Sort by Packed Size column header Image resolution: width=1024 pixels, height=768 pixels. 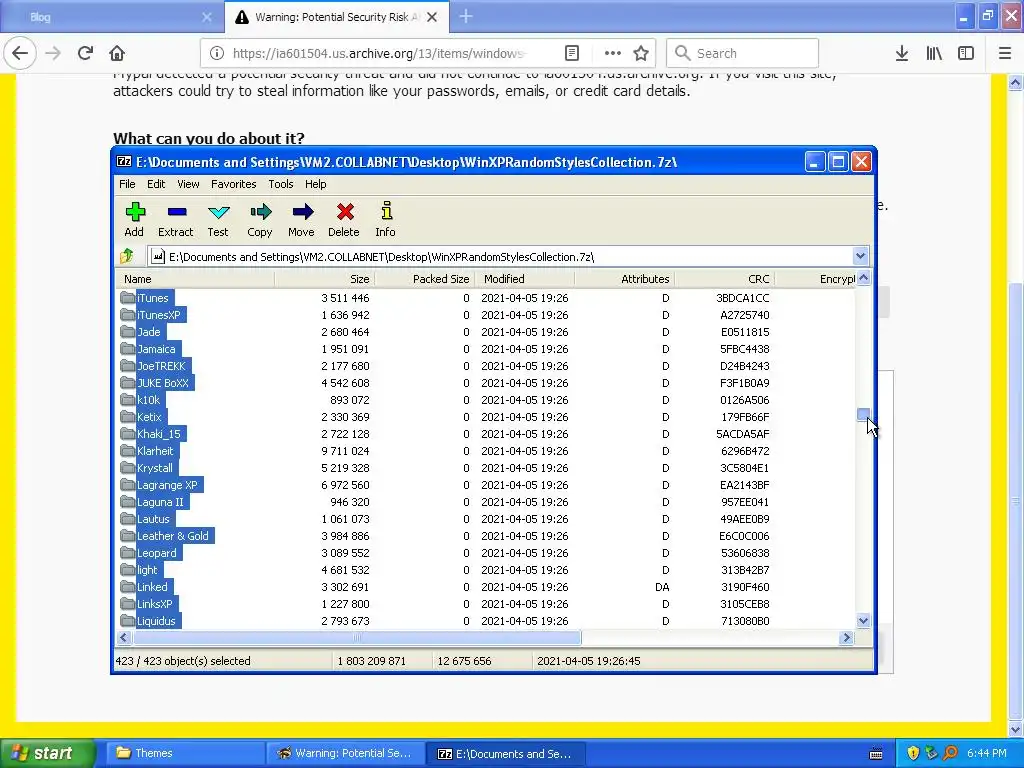[x=424, y=279]
